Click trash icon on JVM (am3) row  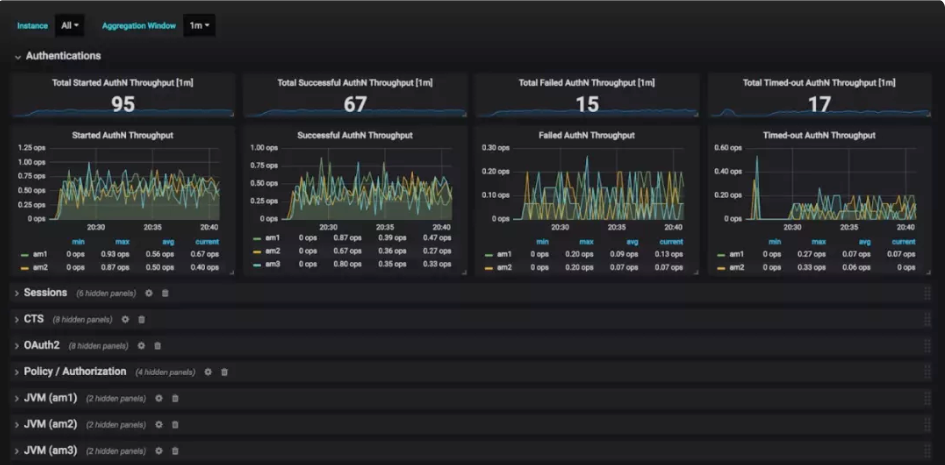pyautogui.click(x=175, y=451)
